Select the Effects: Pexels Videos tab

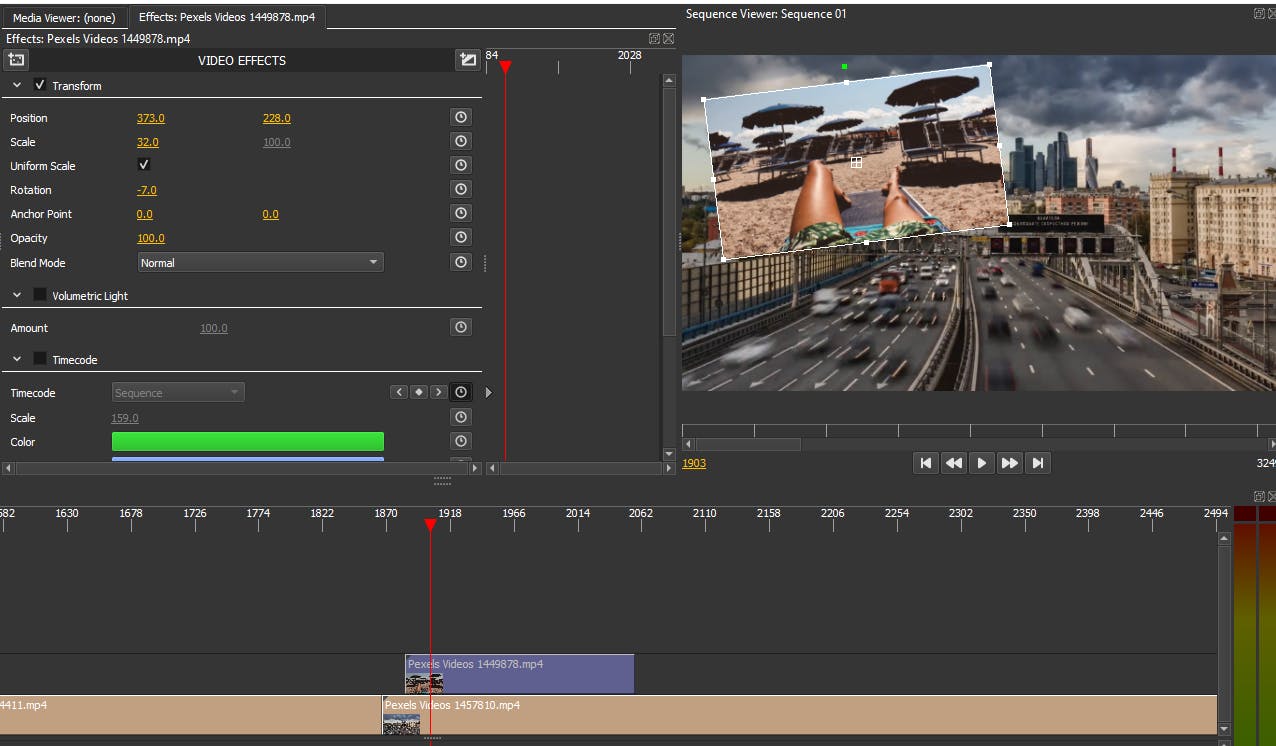click(x=226, y=18)
